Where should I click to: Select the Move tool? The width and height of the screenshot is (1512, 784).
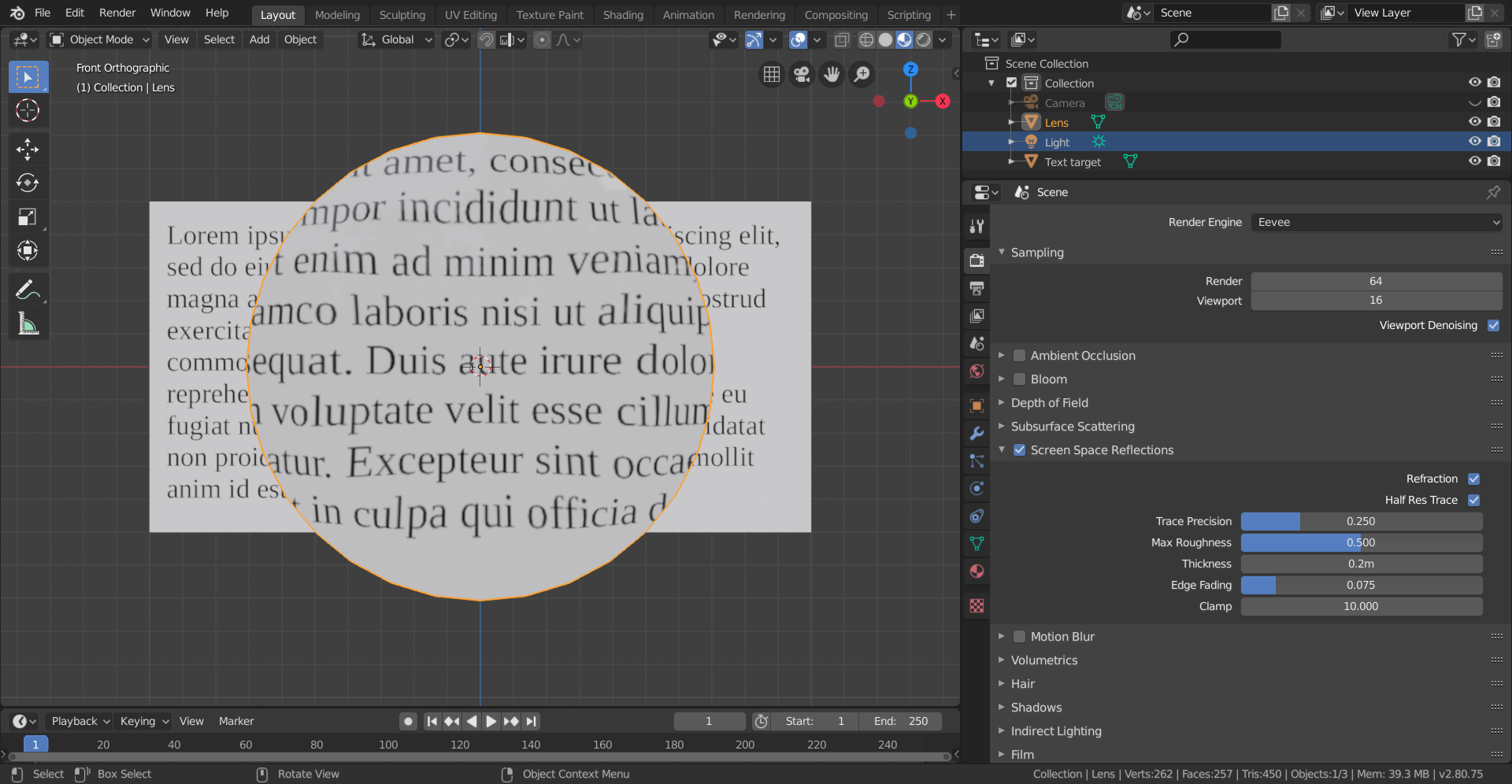click(x=28, y=149)
